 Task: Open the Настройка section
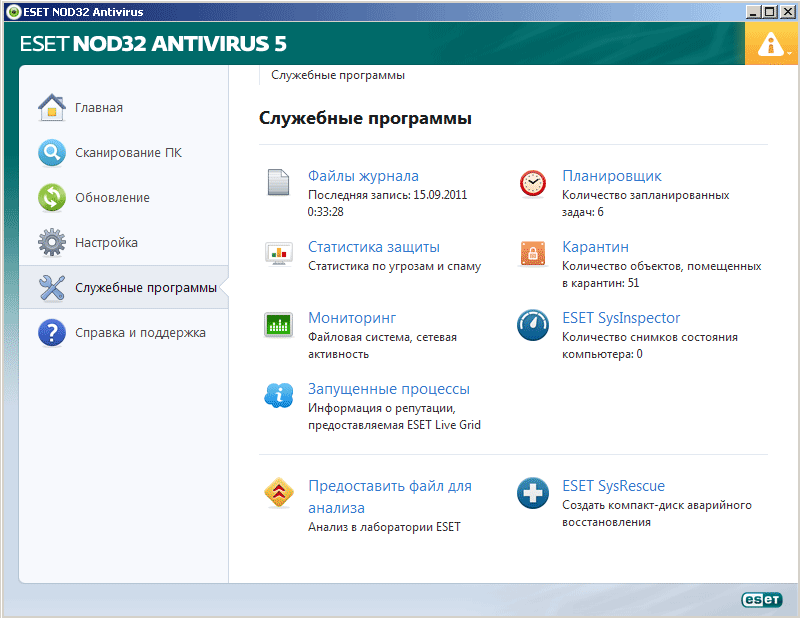point(106,242)
